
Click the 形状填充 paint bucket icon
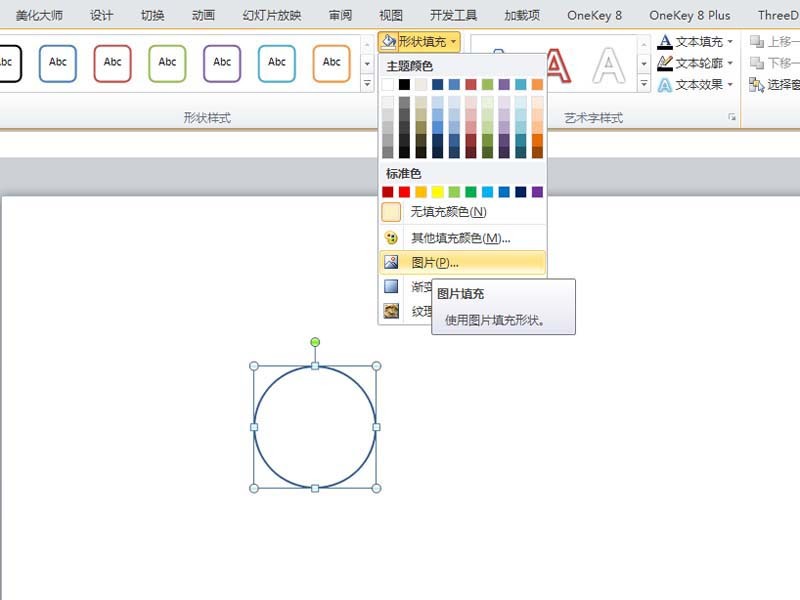pos(389,41)
